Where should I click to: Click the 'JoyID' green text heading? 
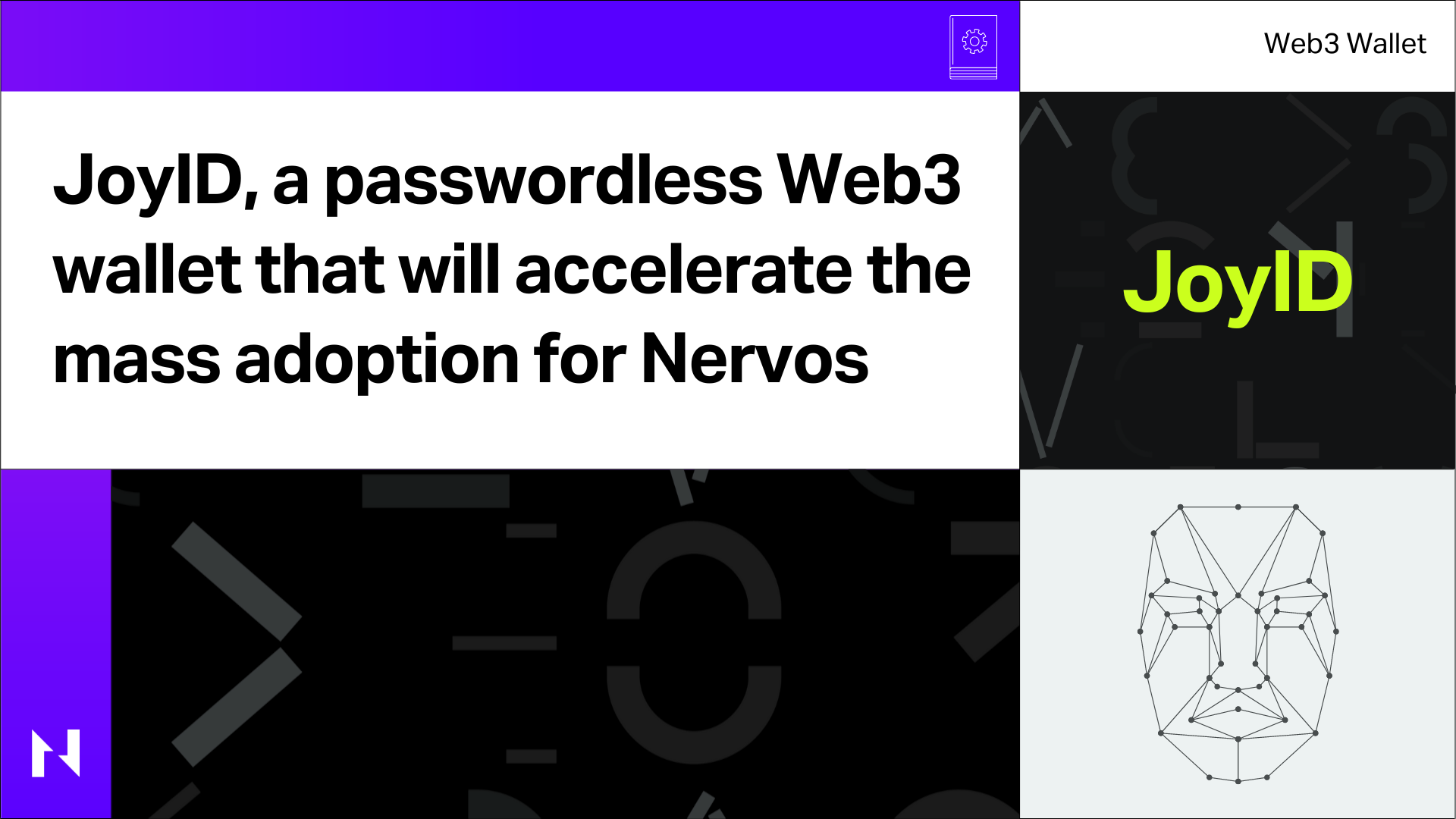[1237, 280]
